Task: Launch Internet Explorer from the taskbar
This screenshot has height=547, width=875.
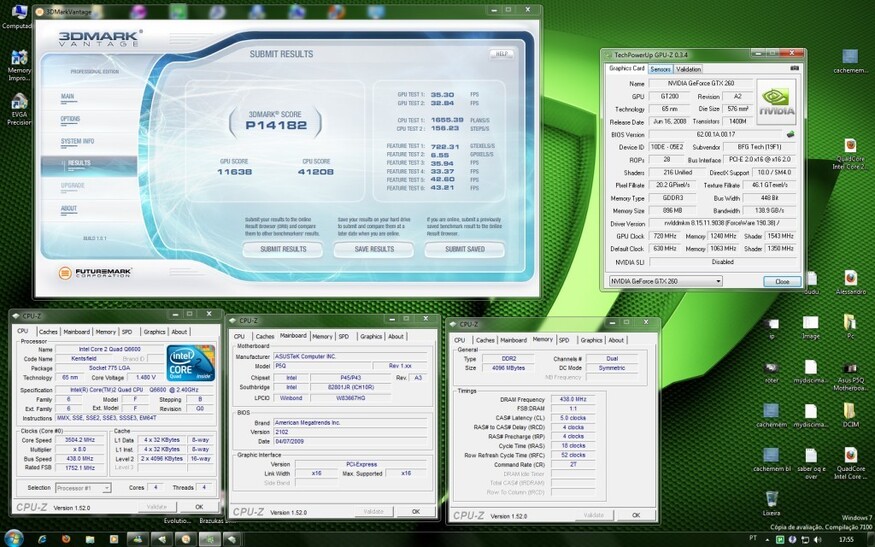Action: coord(42,539)
